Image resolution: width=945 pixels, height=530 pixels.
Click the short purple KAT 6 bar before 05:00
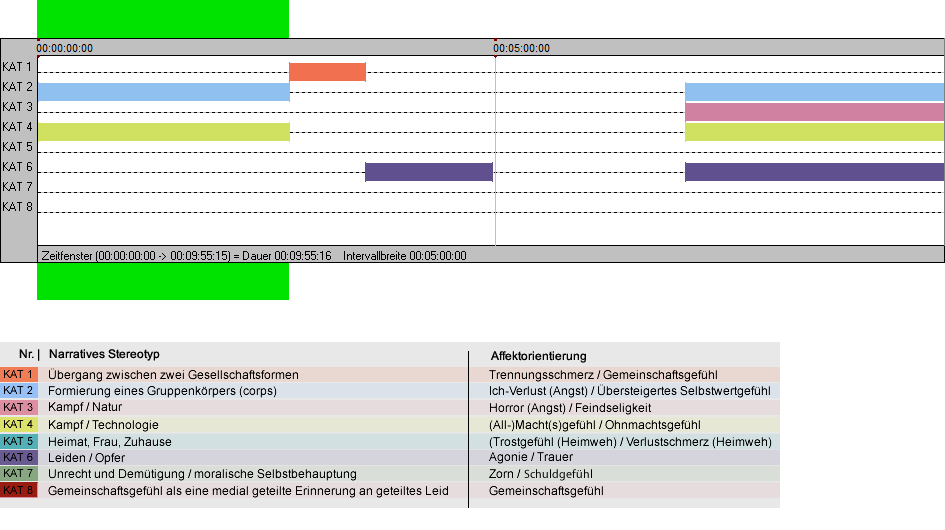[429, 172]
